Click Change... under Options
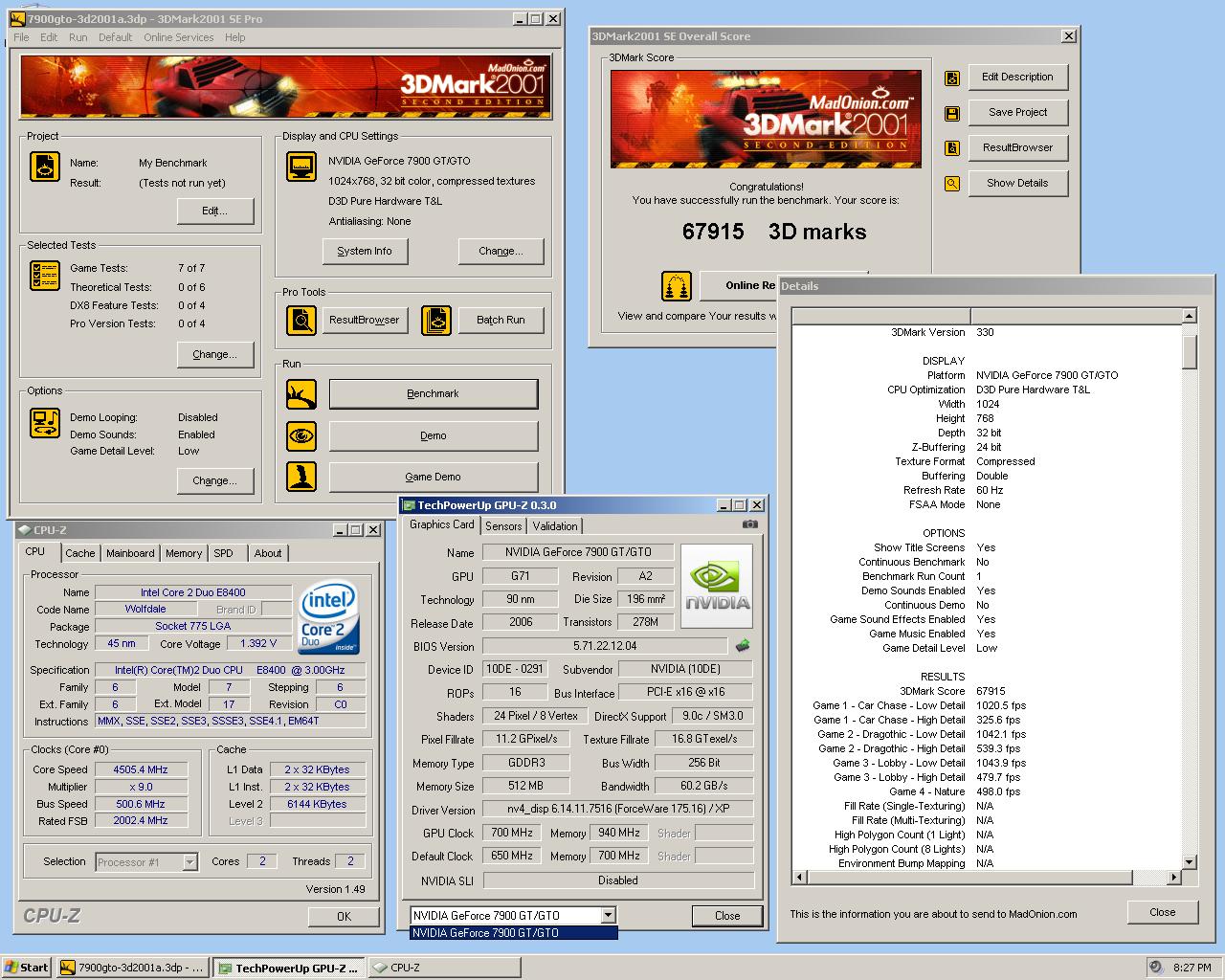 pyautogui.click(x=215, y=480)
